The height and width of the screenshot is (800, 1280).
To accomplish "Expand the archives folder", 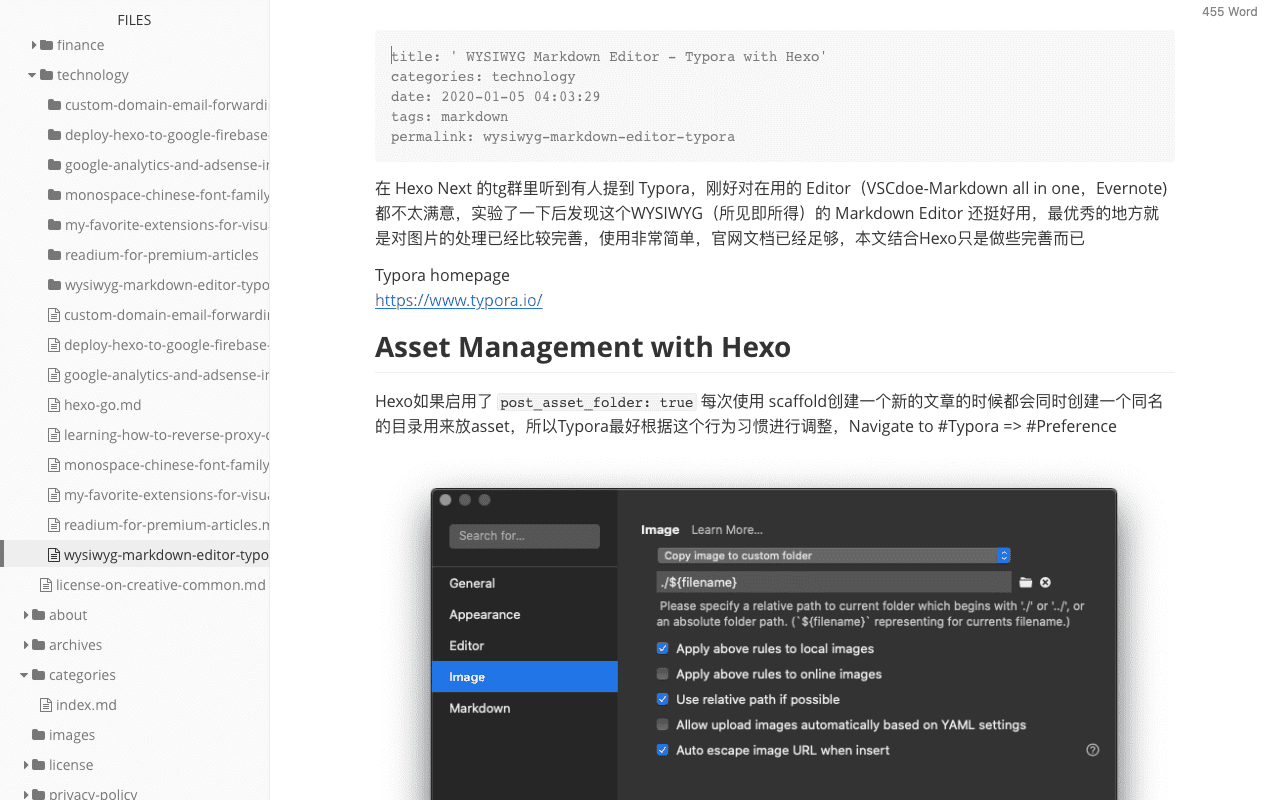I will [26, 645].
